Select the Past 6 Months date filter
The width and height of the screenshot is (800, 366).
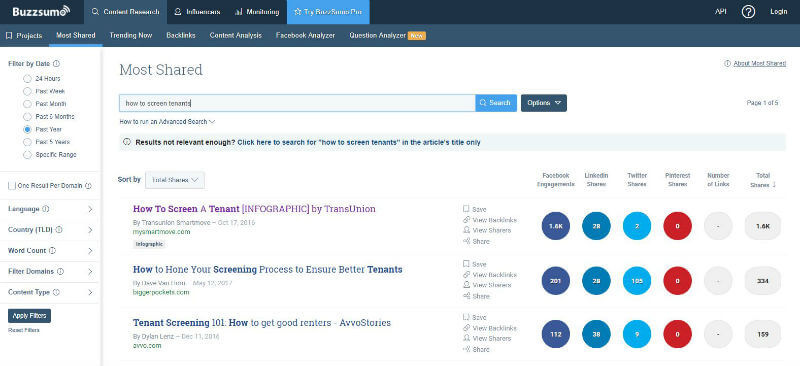tap(28, 116)
